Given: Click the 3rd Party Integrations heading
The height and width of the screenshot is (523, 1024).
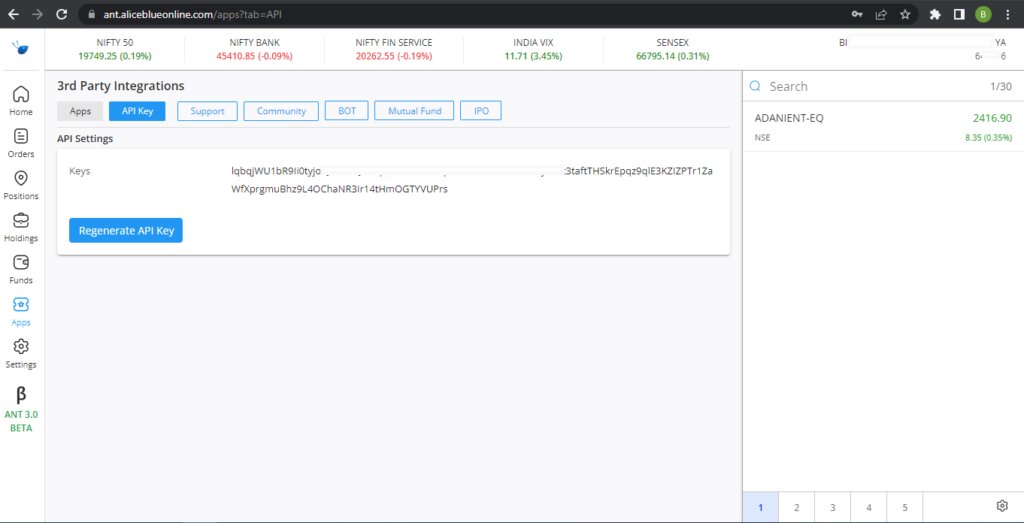Looking at the screenshot, I should (x=121, y=86).
